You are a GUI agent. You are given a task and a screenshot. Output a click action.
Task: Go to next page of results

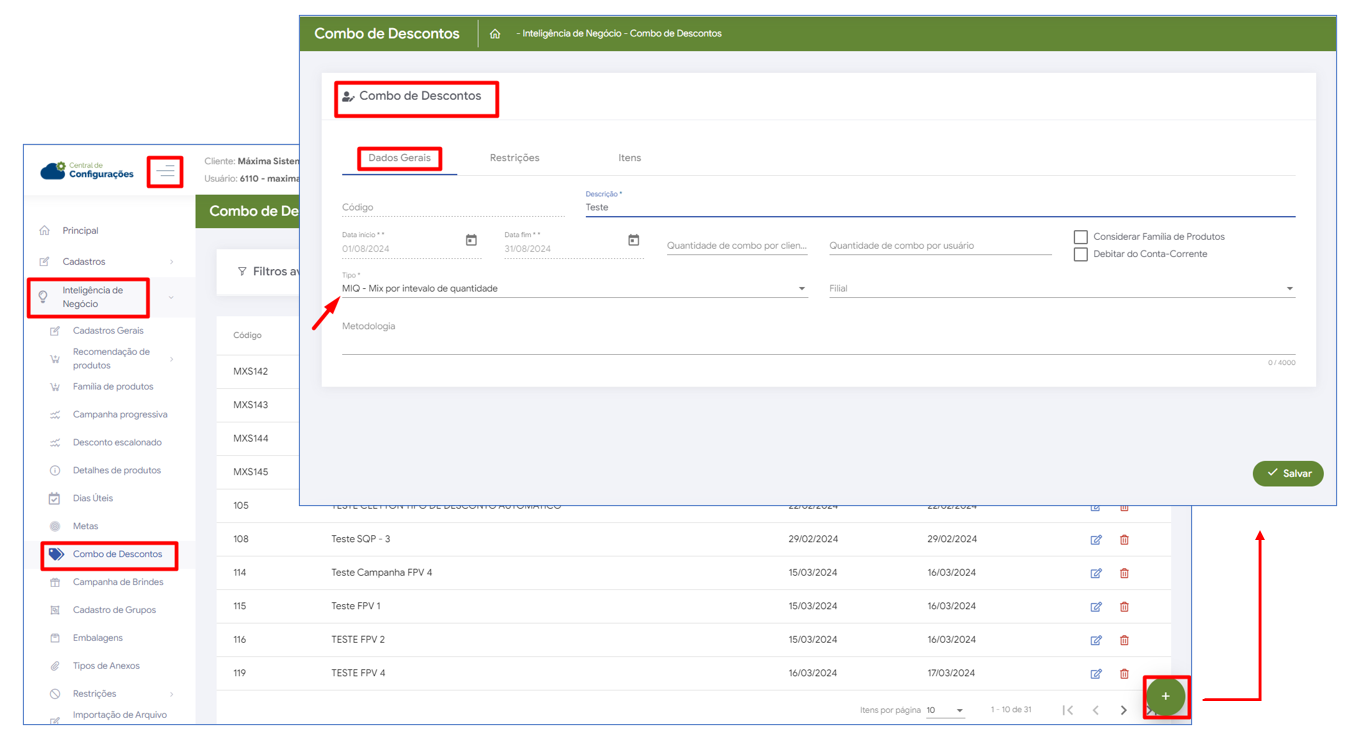(1123, 711)
